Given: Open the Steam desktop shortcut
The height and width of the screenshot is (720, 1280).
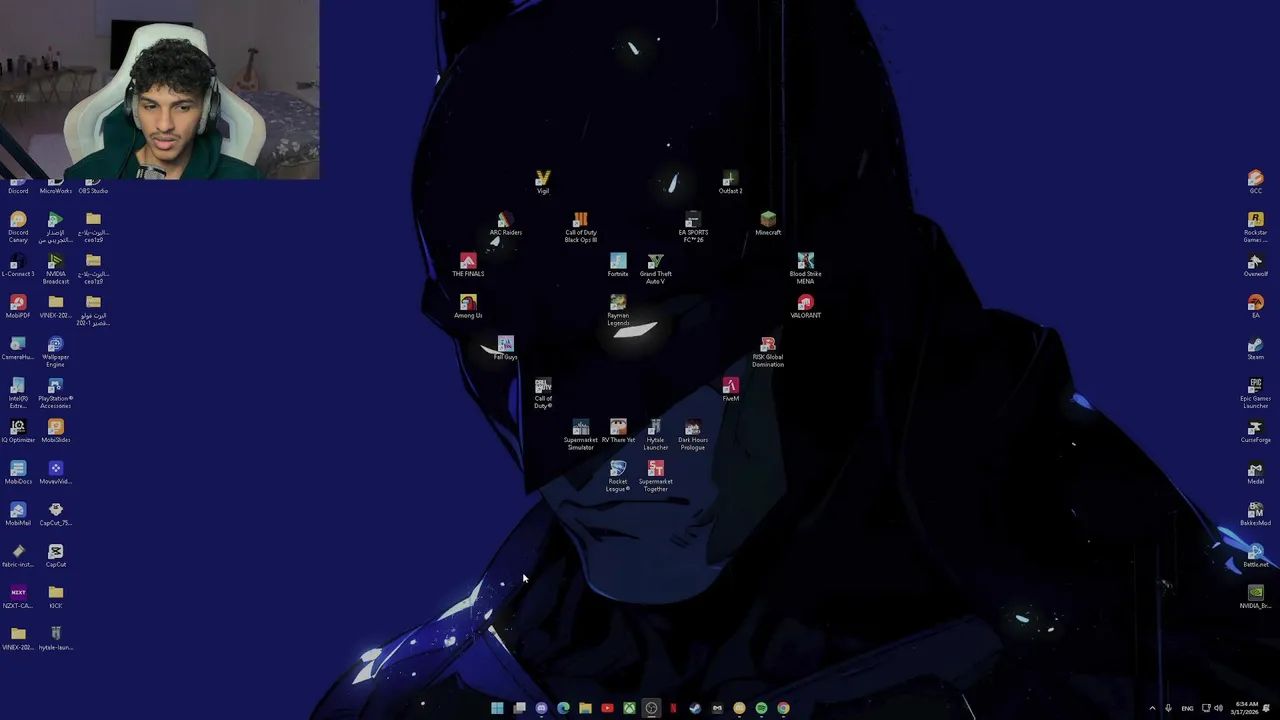Looking at the screenshot, I should pos(1255,348).
